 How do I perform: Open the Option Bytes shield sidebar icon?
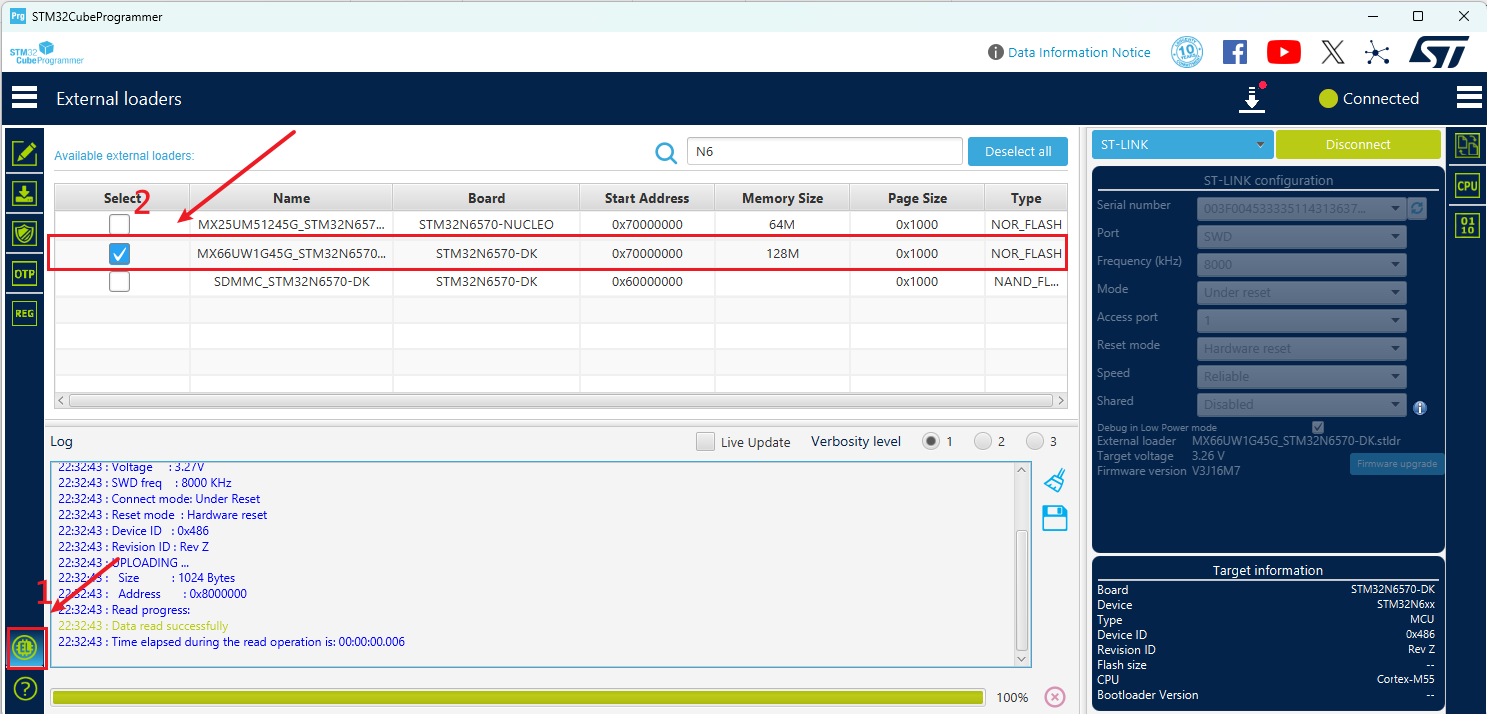(x=24, y=233)
